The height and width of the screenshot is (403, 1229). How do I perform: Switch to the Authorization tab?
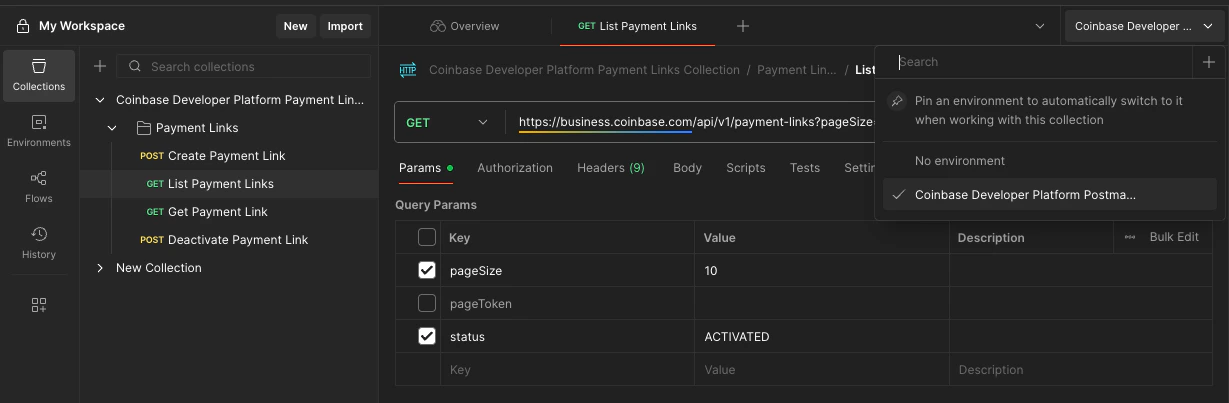click(x=515, y=168)
